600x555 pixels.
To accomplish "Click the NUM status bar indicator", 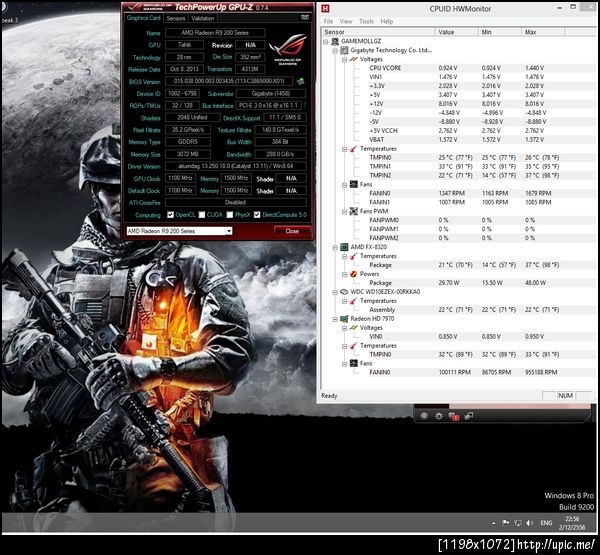I will click(565, 396).
